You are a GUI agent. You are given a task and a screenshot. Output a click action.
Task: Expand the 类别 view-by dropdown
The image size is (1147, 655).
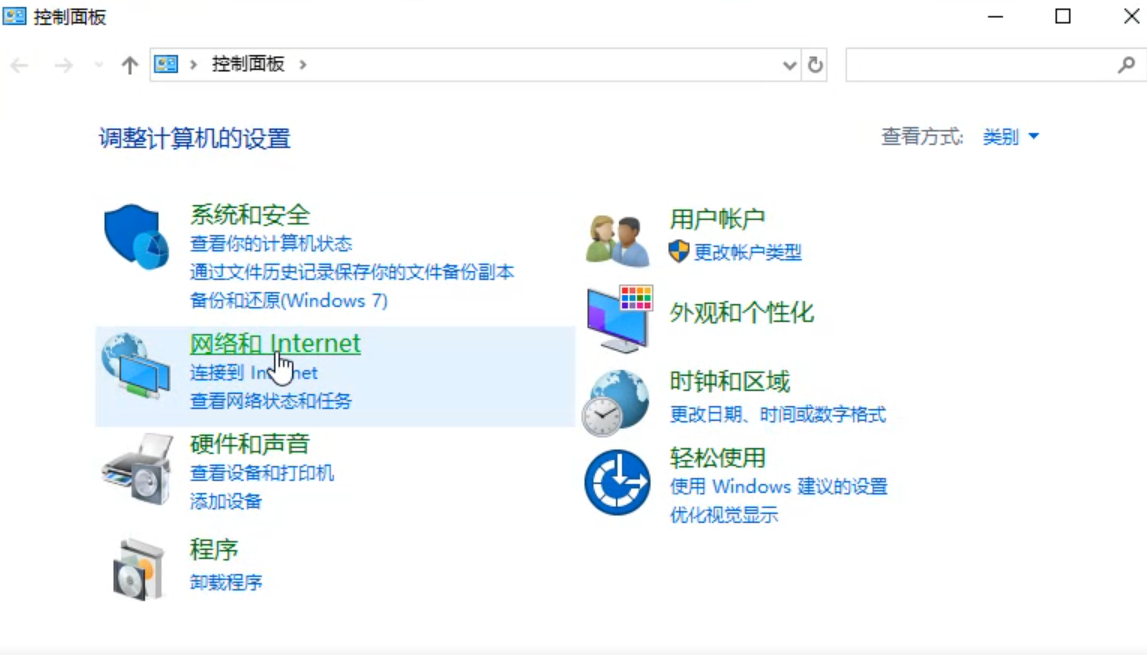pos(1011,137)
